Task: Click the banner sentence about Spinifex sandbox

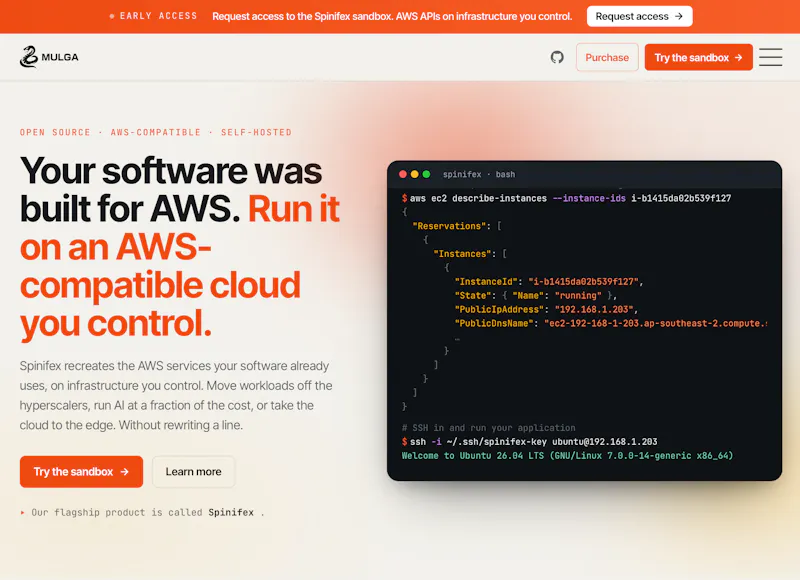Action: (x=392, y=16)
